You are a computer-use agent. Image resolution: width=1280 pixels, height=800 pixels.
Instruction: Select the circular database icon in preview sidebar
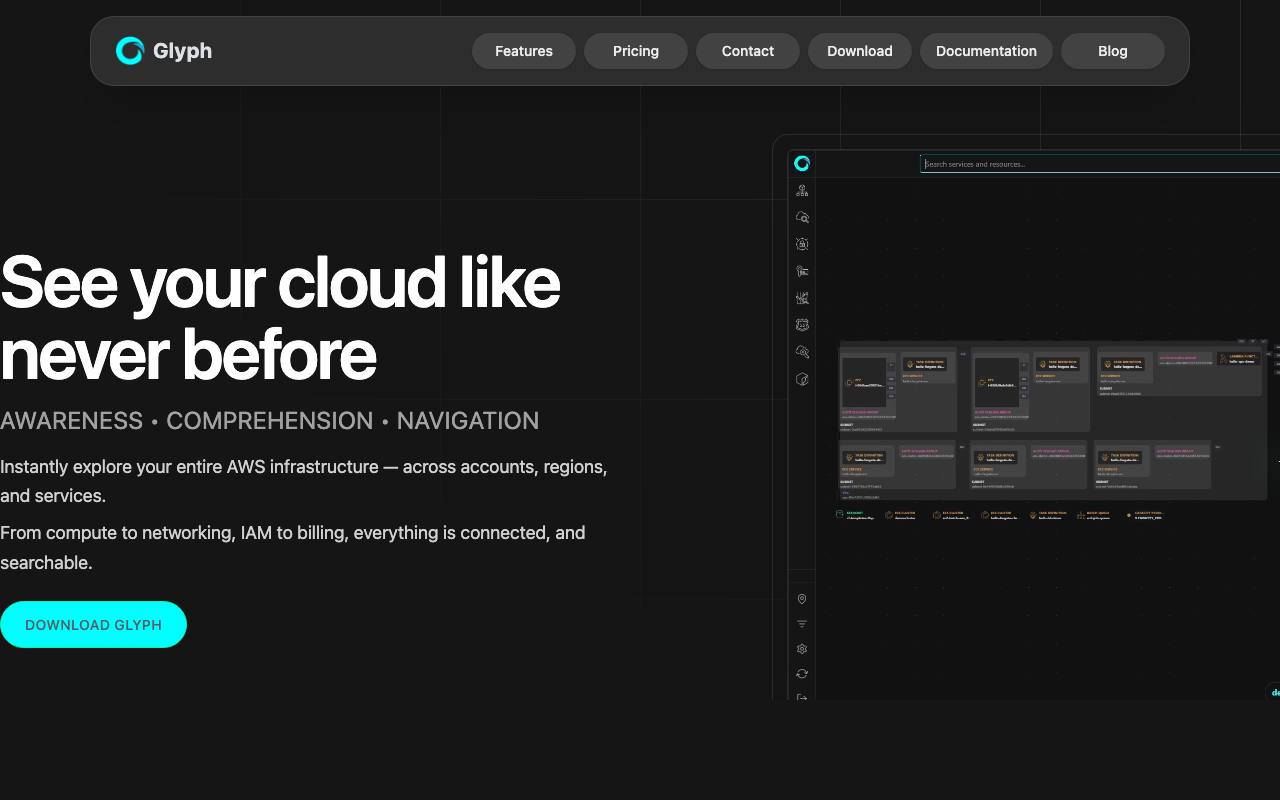click(802, 244)
